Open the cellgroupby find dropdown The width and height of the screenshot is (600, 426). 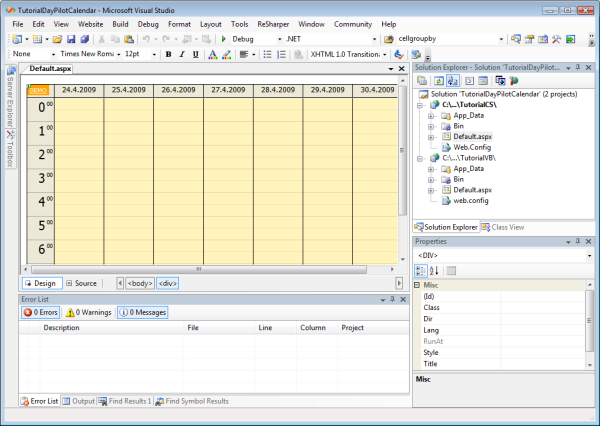click(x=501, y=39)
